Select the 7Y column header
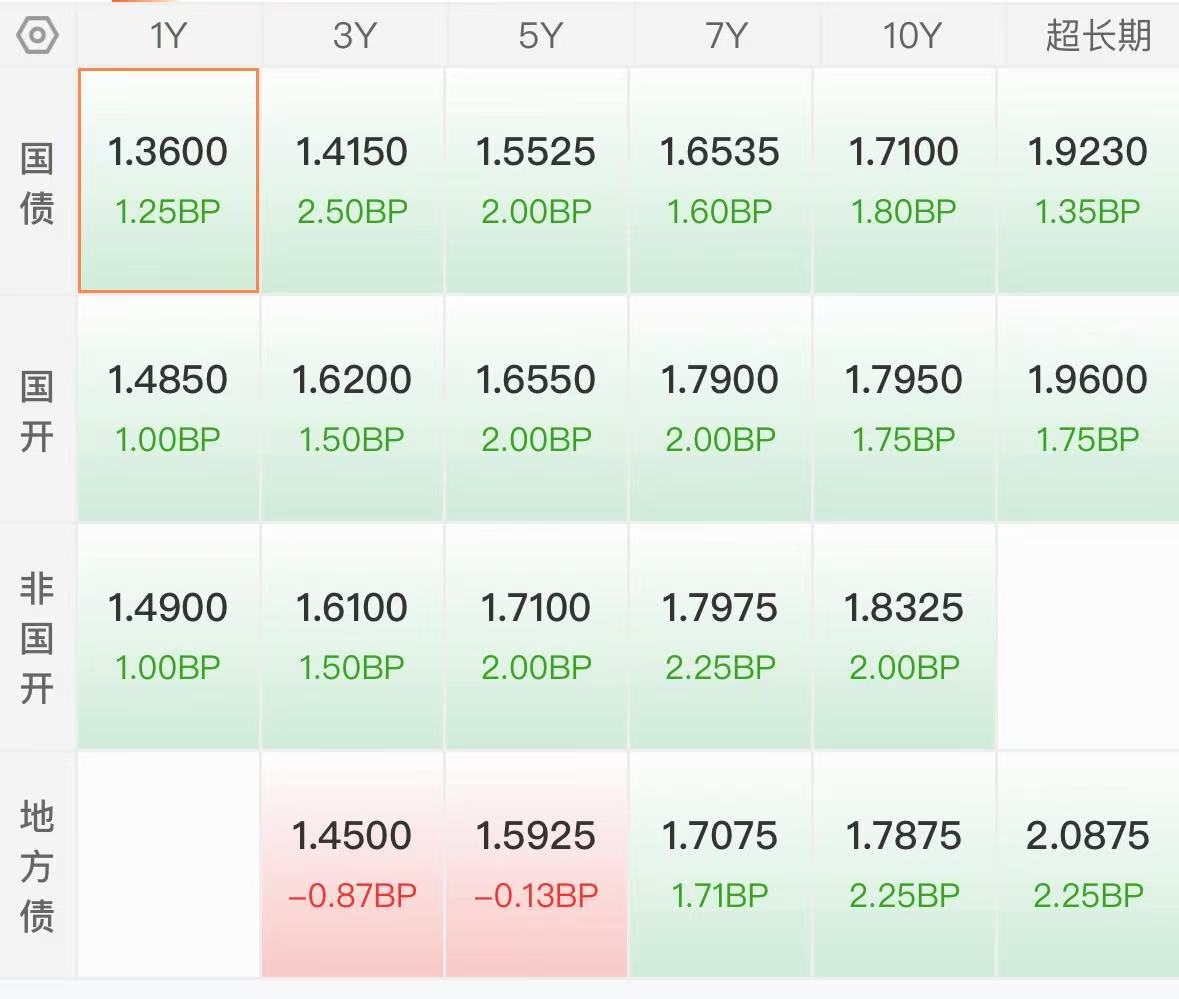The width and height of the screenshot is (1179, 999). point(725,35)
